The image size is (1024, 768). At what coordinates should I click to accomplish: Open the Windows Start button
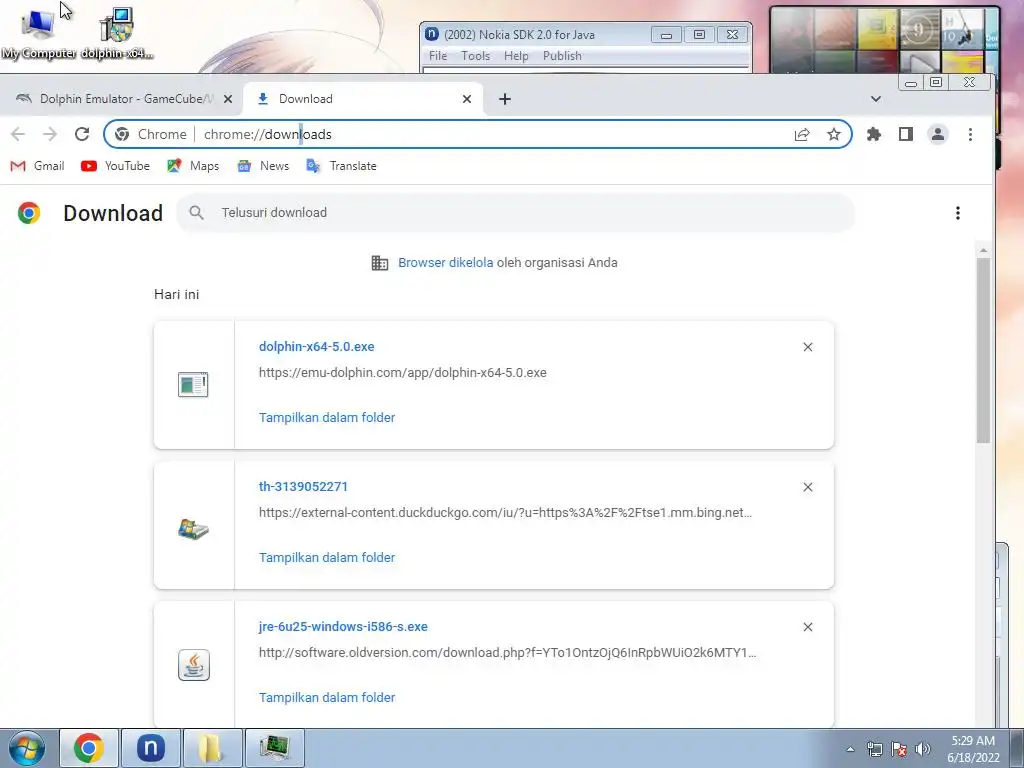[27, 748]
